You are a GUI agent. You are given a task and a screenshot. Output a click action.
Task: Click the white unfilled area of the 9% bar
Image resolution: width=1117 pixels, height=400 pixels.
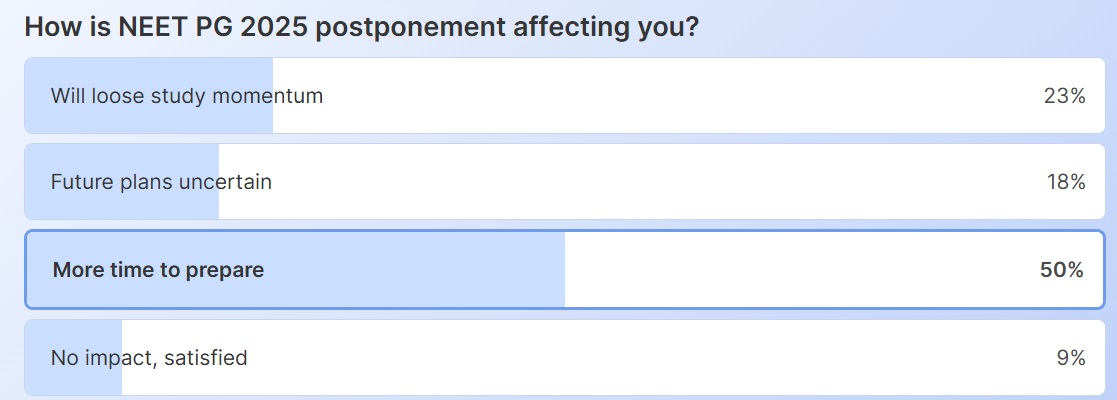coord(600,357)
